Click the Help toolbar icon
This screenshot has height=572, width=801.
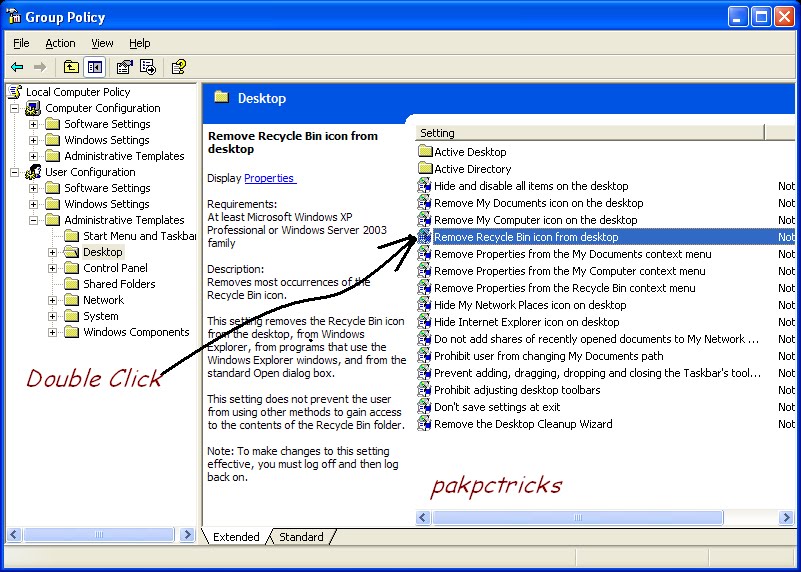[179, 67]
